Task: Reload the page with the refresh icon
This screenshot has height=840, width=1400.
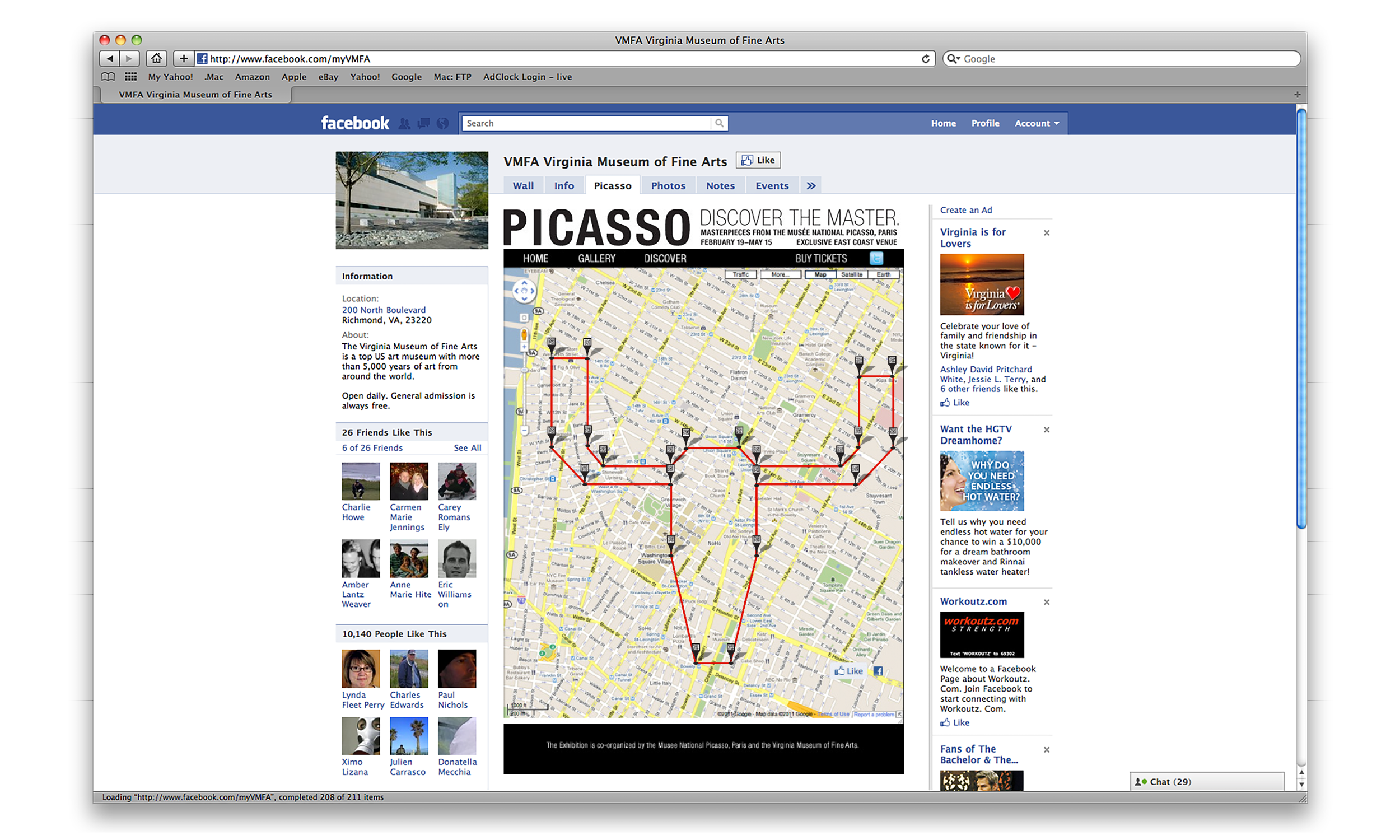Action: click(925, 59)
